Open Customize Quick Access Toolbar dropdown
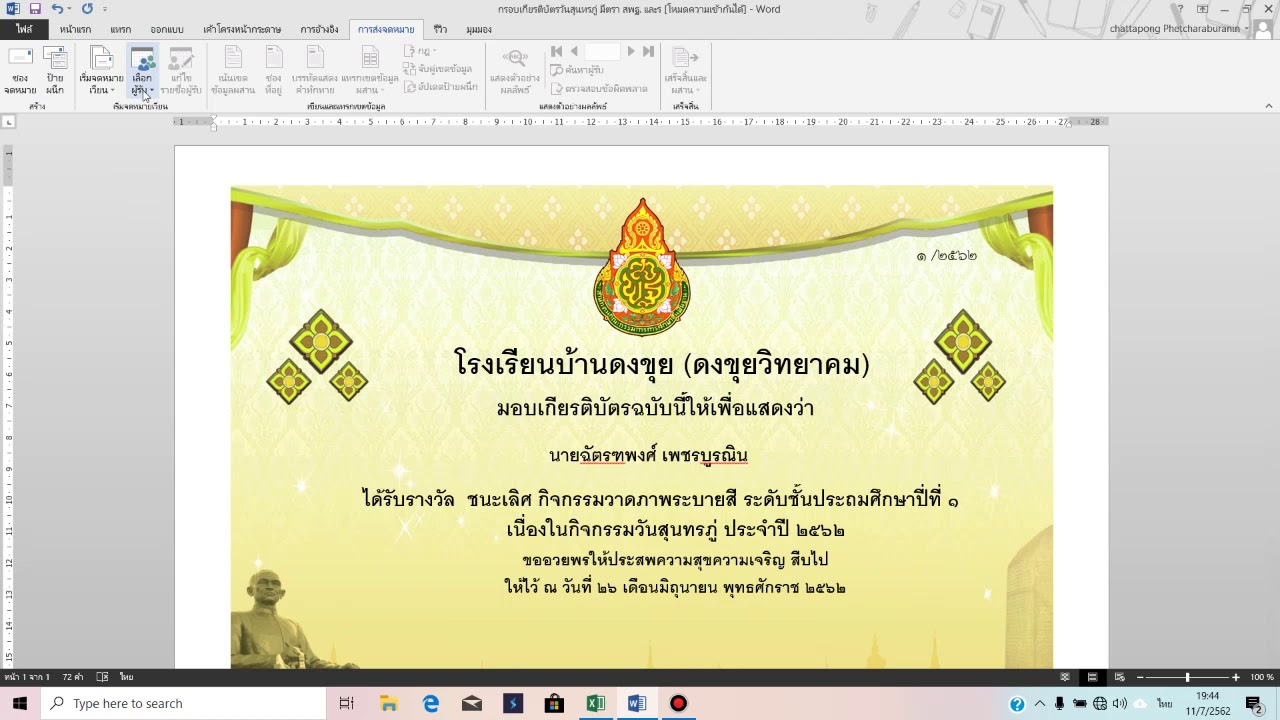This screenshot has width=1280, height=720. pos(105,10)
